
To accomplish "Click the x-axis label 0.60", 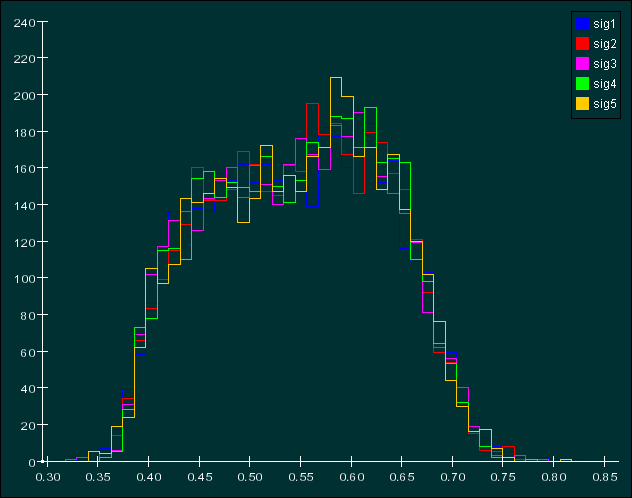I will coord(351,477).
